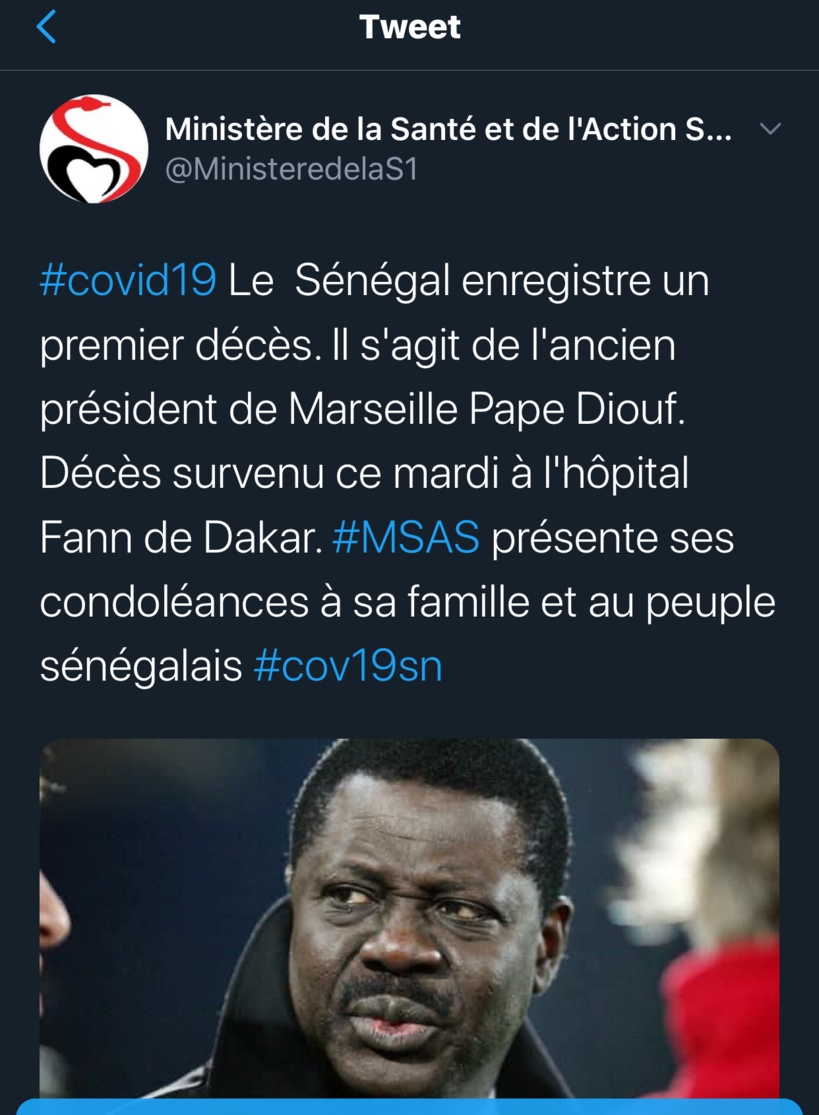Click the truncated account display name

[450, 129]
